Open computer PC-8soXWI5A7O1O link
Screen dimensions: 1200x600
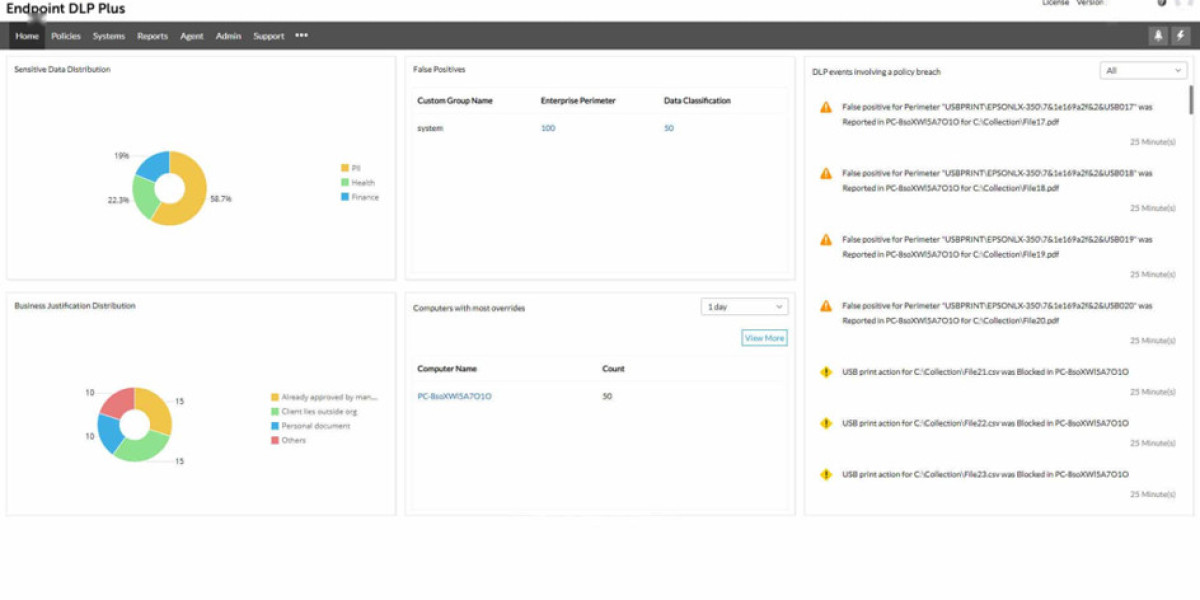coord(454,397)
